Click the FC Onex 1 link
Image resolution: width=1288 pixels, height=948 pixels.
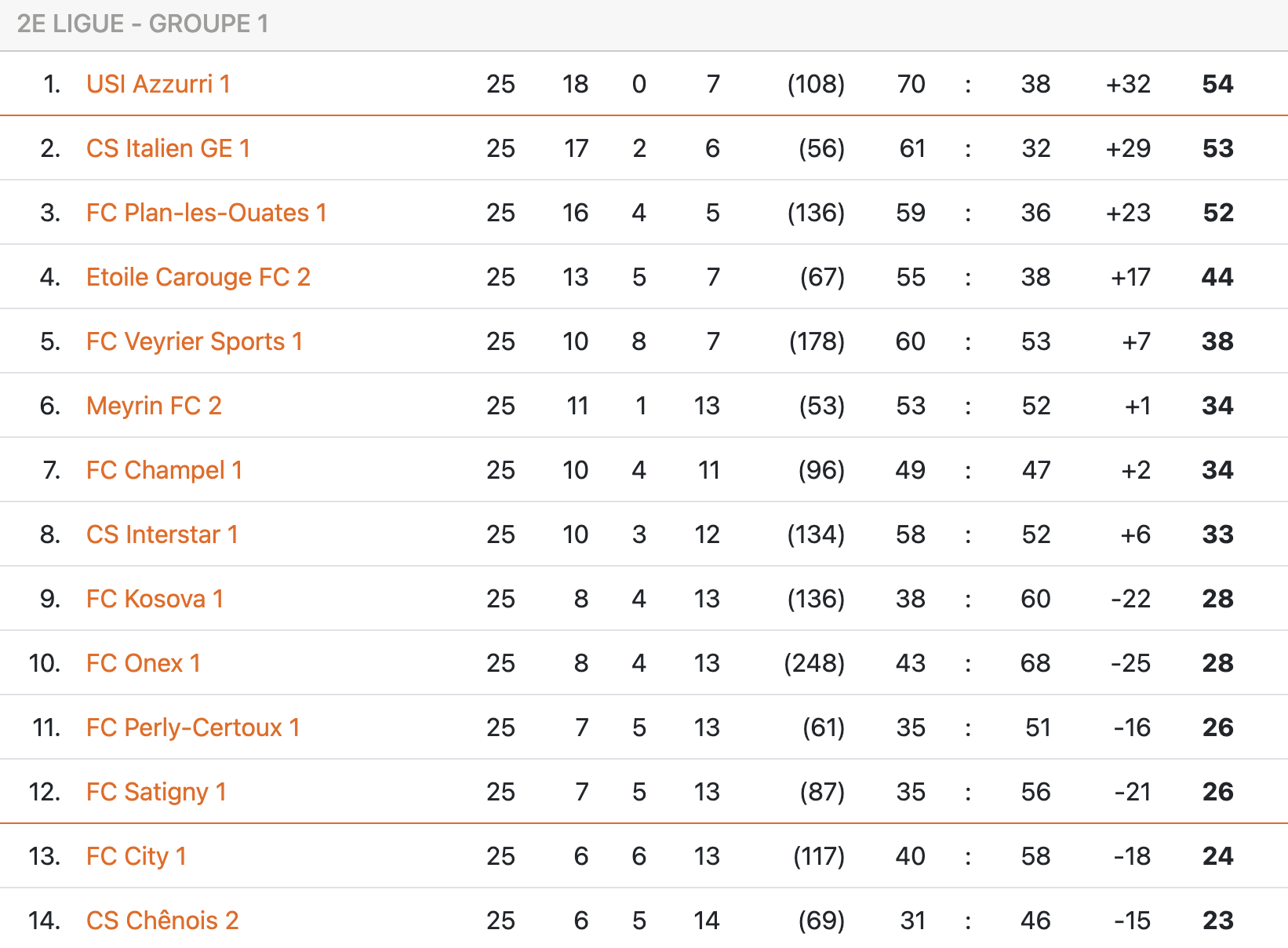(143, 663)
